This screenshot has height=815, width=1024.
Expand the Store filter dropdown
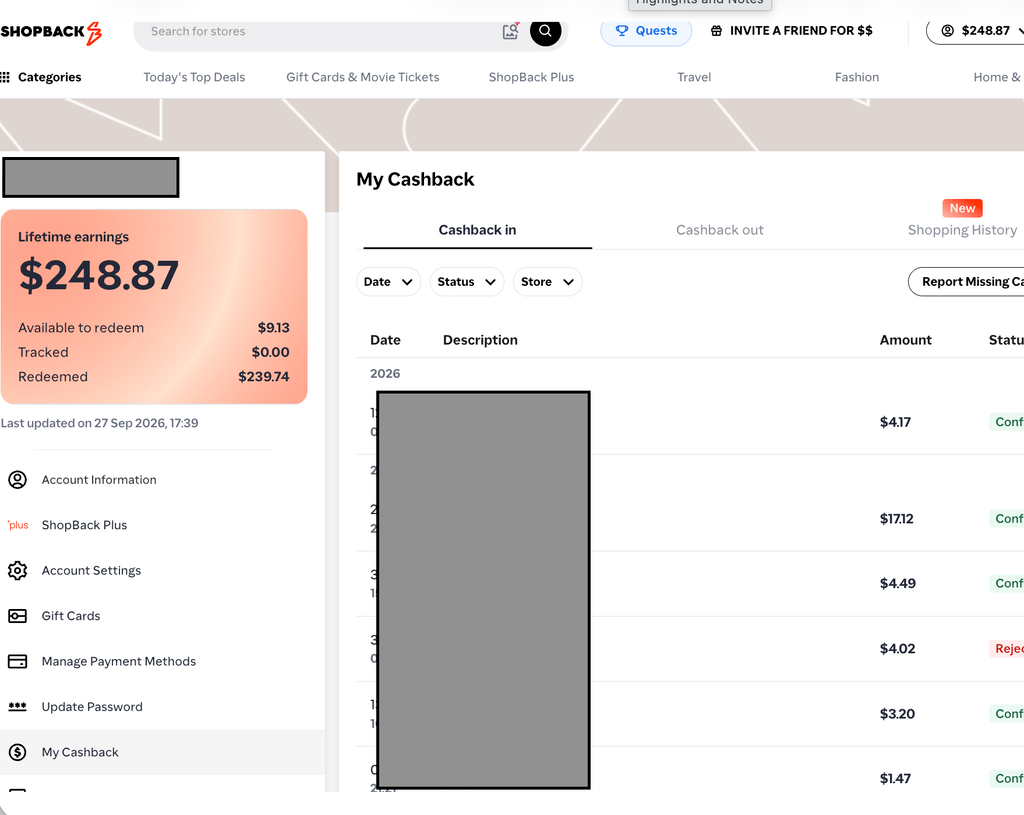(x=547, y=282)
